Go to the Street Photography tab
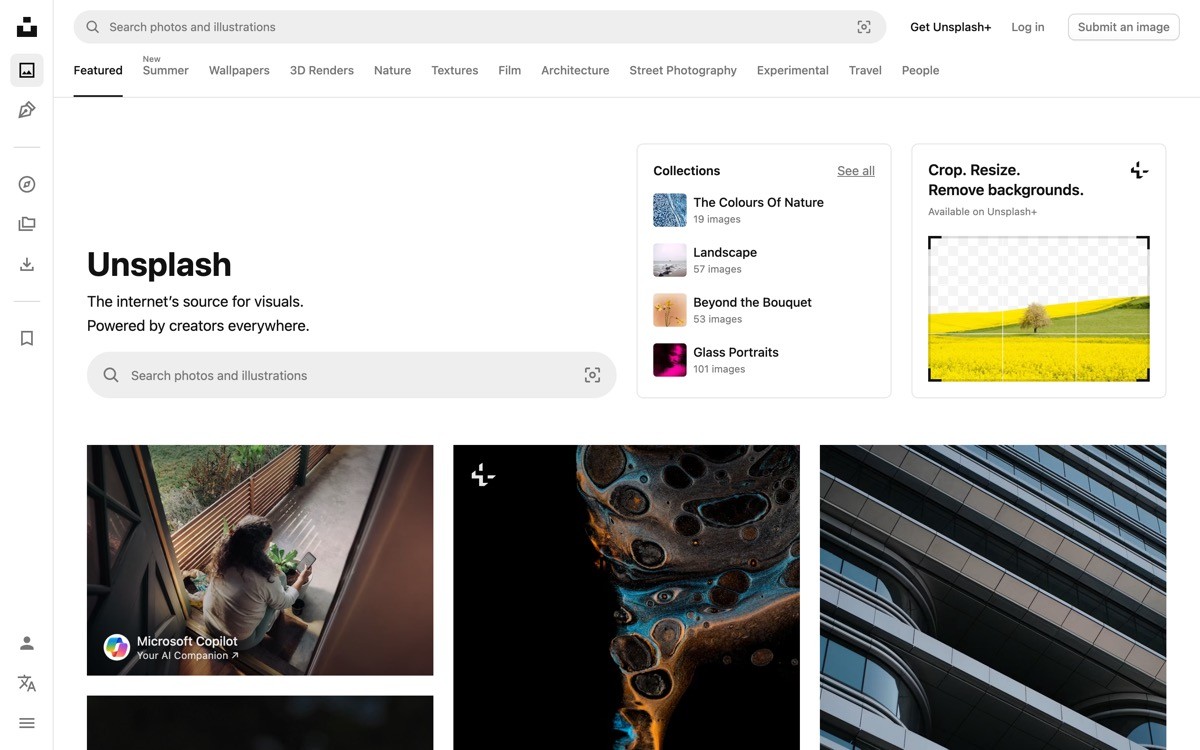Viewport: 1200px width, 750px height. click(x=683, y=70)
